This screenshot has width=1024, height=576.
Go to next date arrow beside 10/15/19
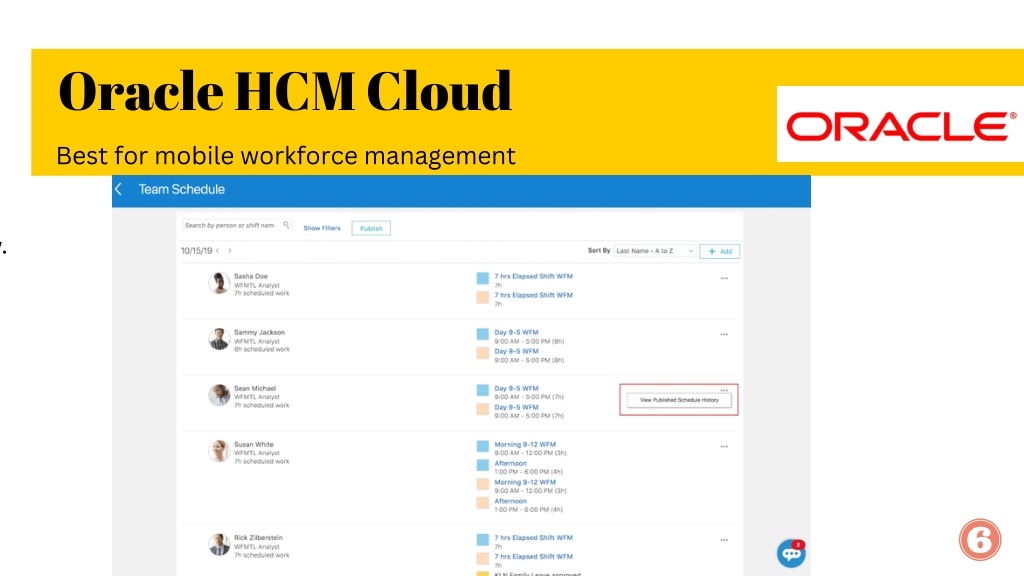[230, 251]
